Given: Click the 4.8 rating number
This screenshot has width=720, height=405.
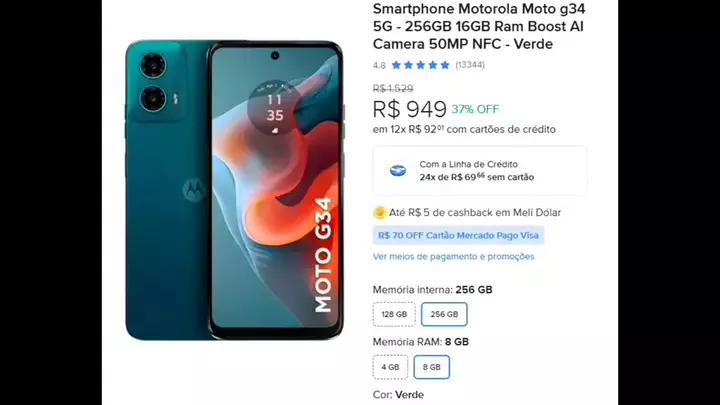Looking at the screenshot, I should (379, 65).
